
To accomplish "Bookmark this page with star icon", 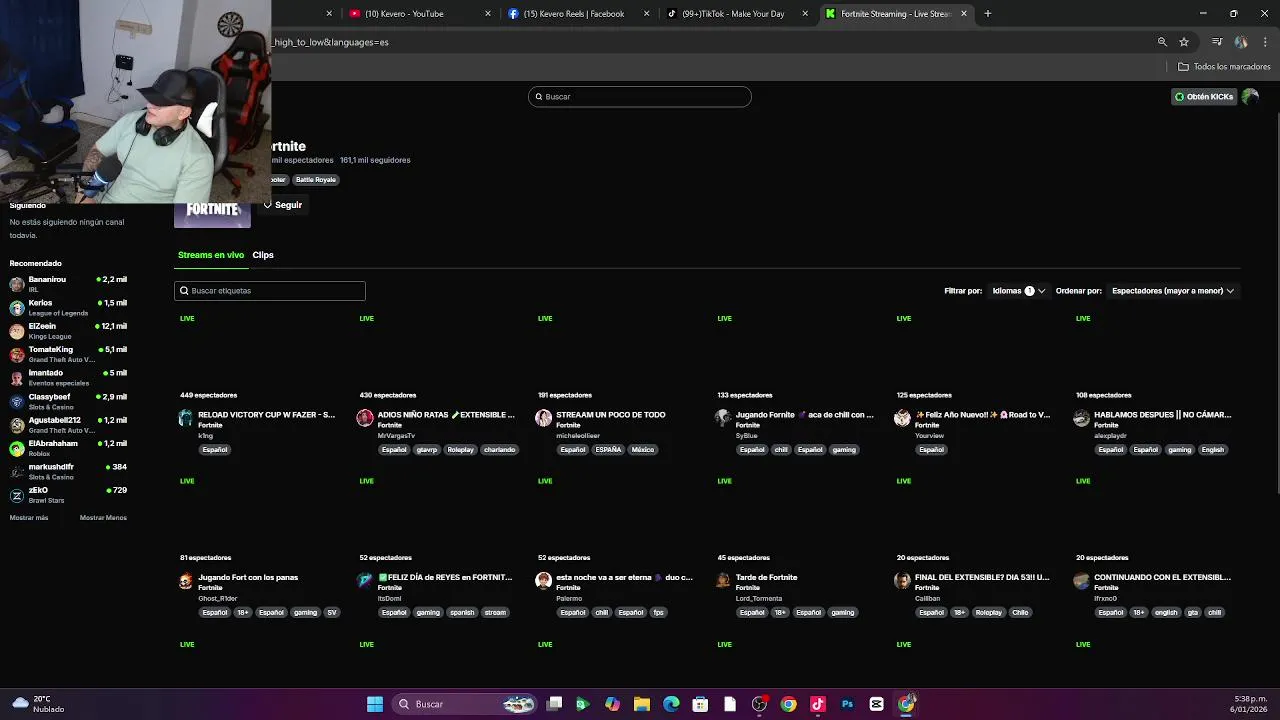I will coord(1184,42).
